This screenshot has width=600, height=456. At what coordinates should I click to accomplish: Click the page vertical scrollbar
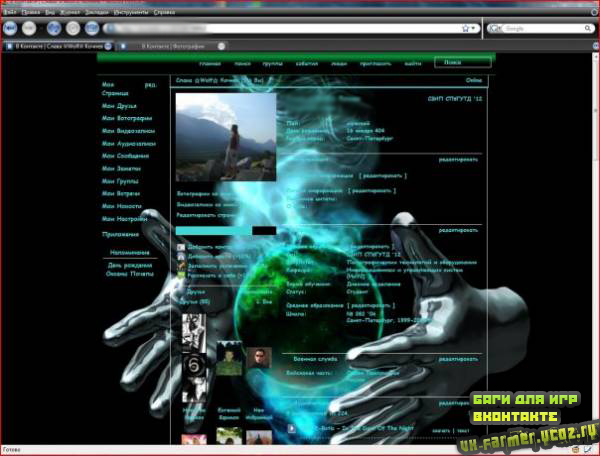pyautogui.click(x=596, y=248)
